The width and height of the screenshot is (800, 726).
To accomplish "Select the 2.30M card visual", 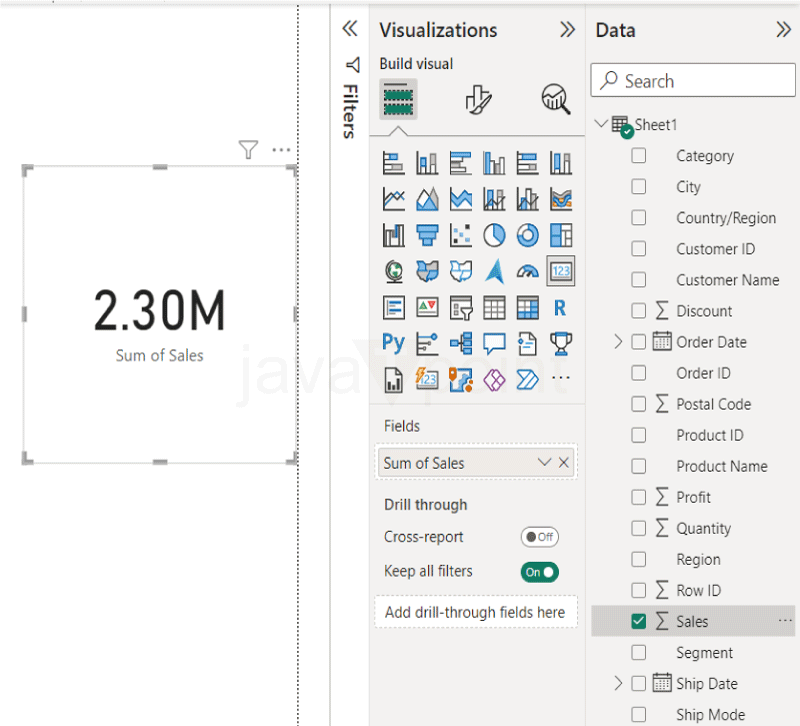I will 160,315.
